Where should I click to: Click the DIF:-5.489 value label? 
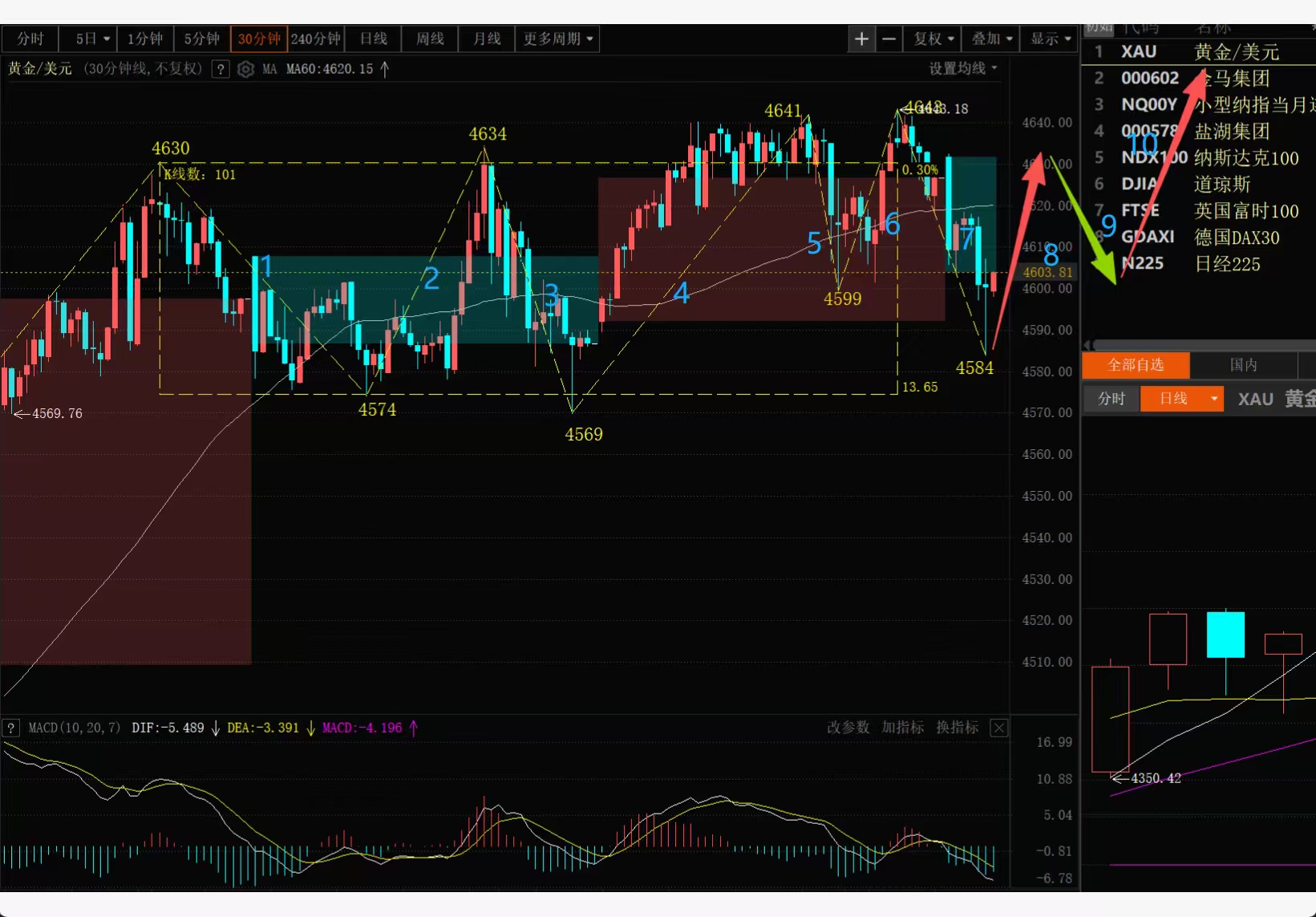[168, 728]
